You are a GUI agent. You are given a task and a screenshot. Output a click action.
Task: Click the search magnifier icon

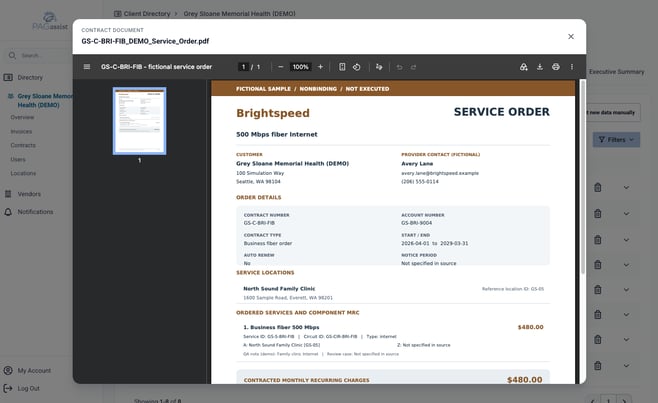click(x=12, y=55)
